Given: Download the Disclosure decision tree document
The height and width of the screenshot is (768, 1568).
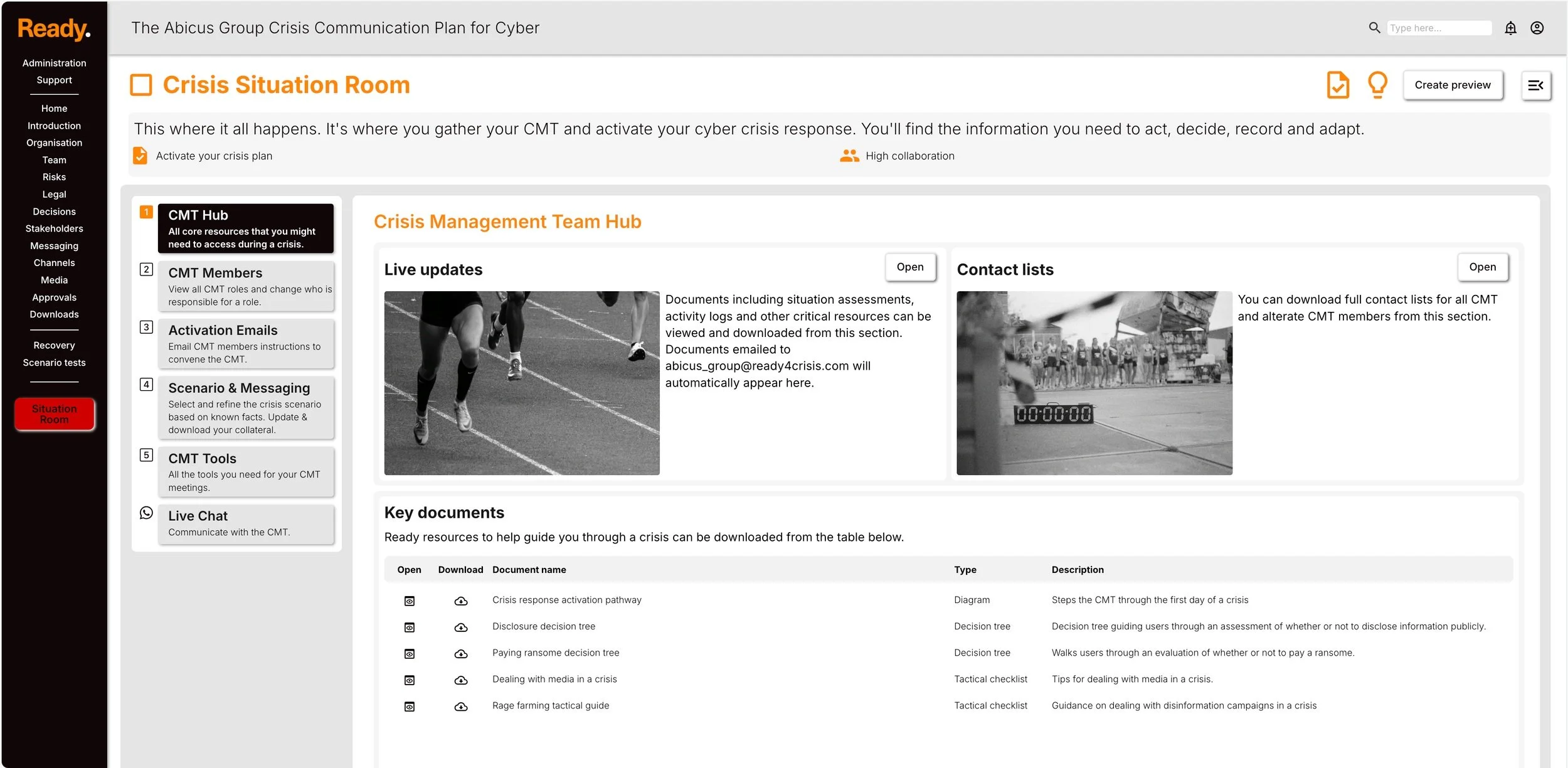Looking at the screenshot, I should (x=461, y=627).
